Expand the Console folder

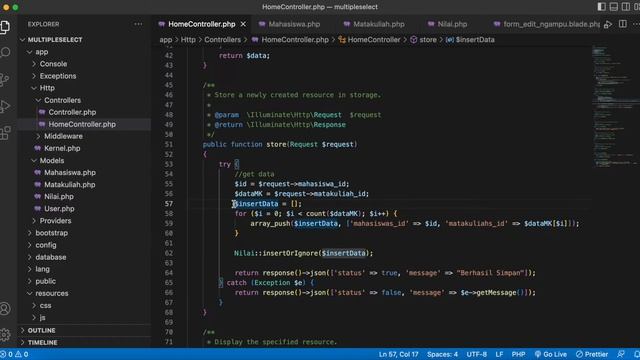coord(53,64)
